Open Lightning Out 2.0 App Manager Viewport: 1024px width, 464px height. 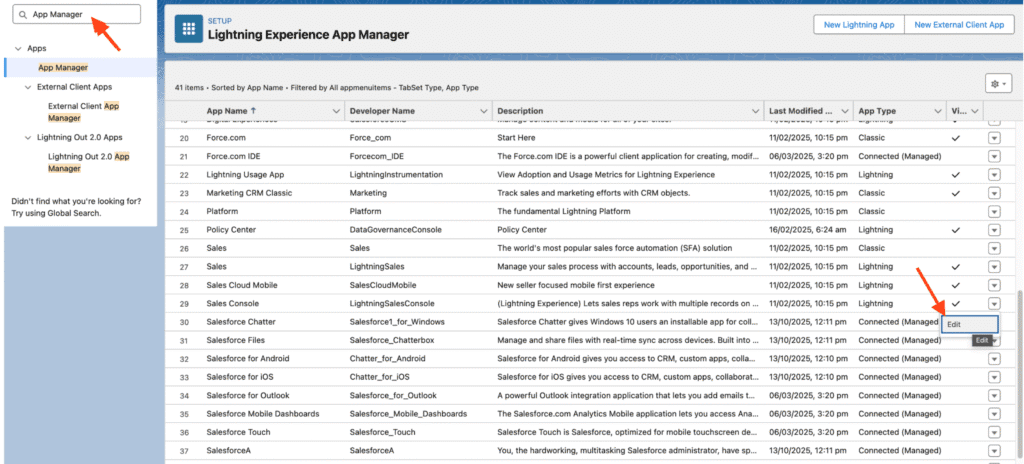tap(89, 163)
